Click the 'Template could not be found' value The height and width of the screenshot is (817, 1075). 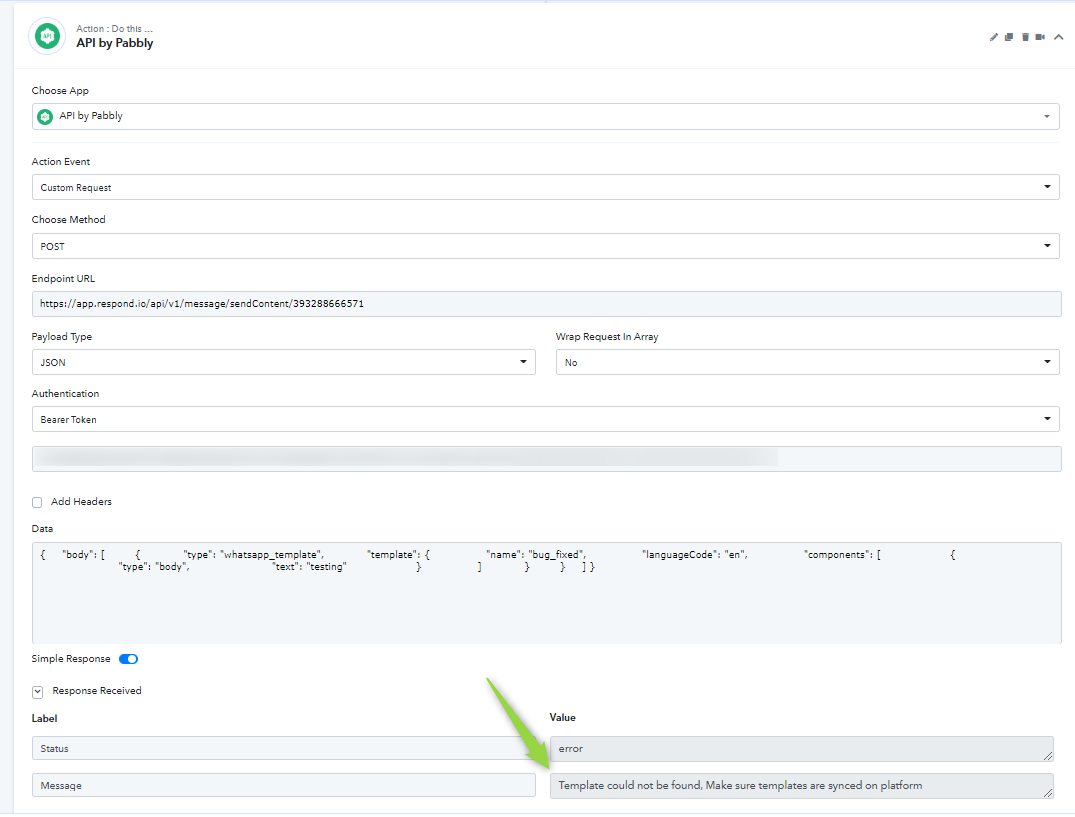[x=801, y=785]
